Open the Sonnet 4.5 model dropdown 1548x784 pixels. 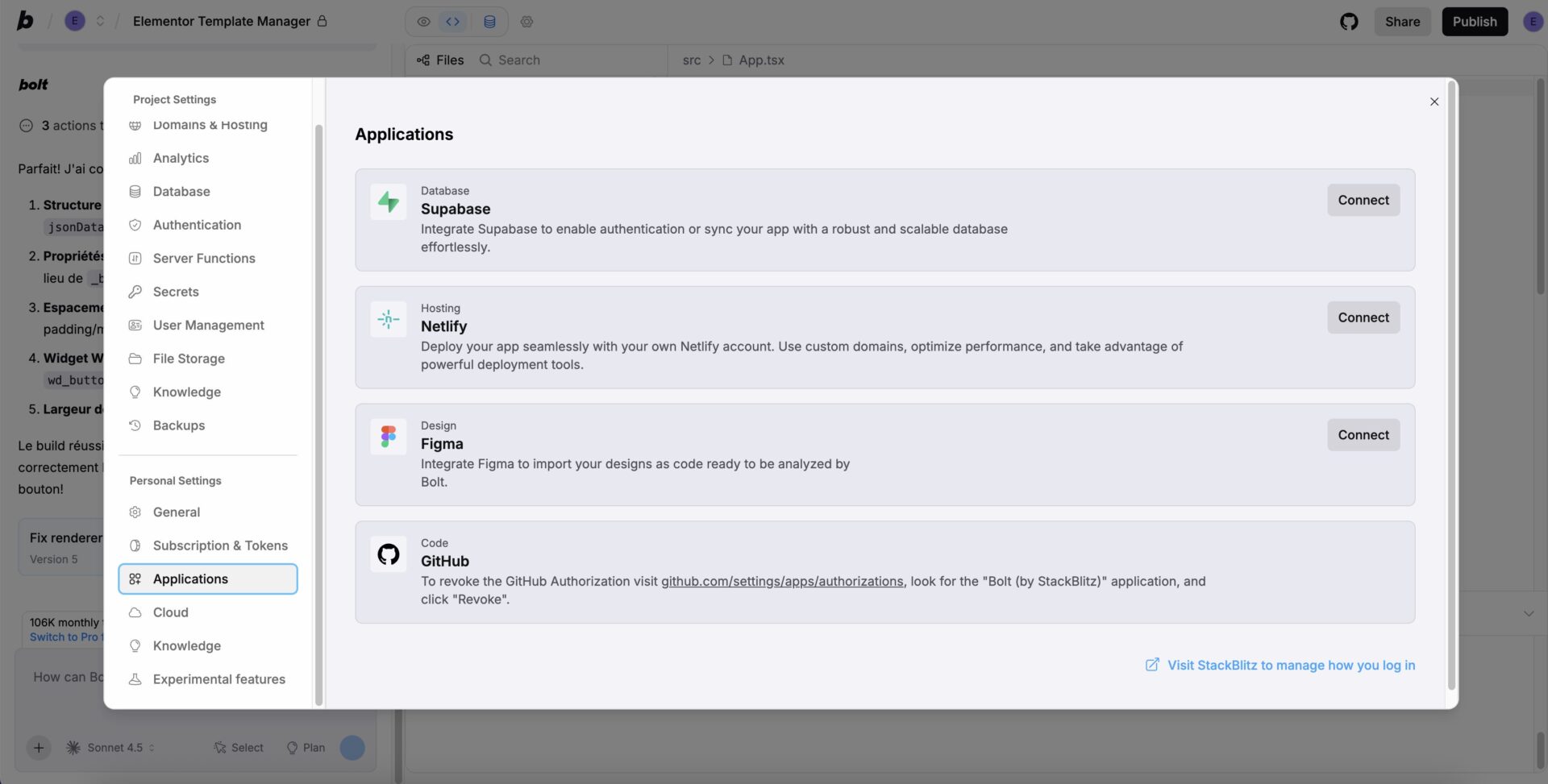point(110,747)
